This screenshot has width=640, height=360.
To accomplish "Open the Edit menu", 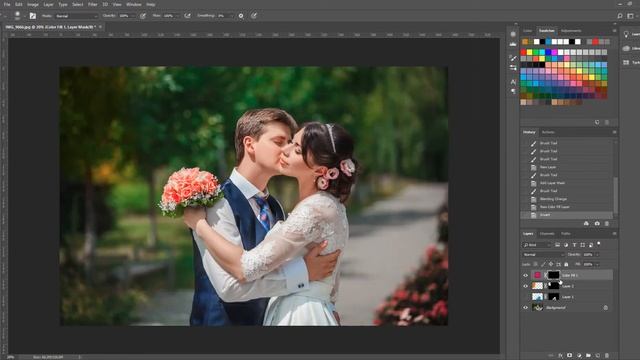I will (19, 4).
